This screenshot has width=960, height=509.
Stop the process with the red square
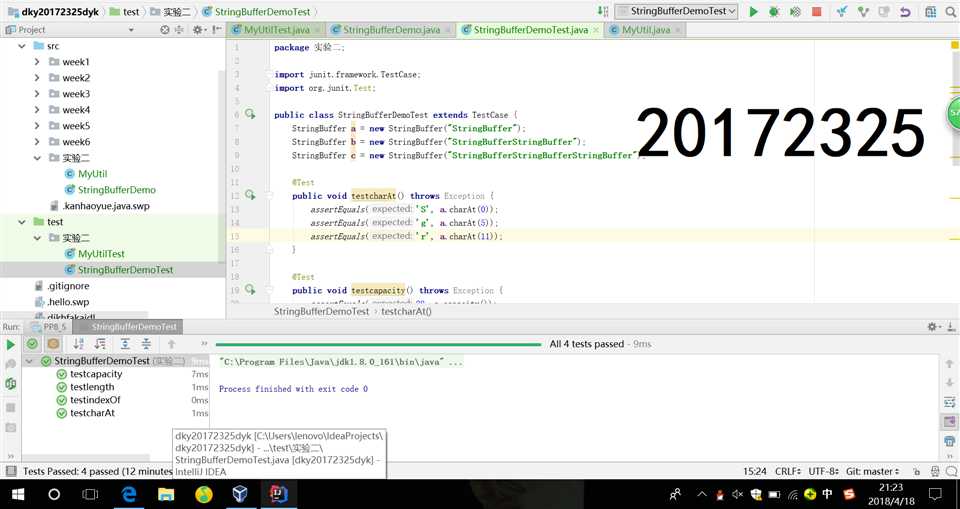click(816, 12)
